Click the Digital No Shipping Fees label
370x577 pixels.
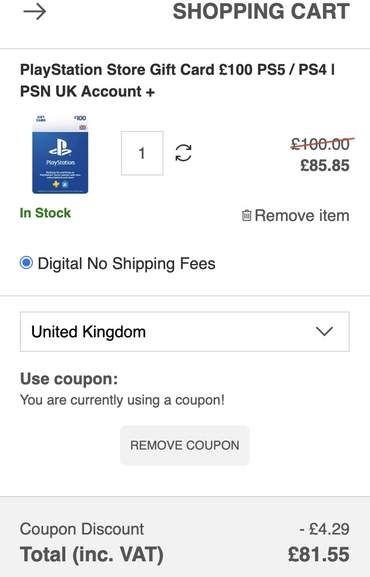coord(127,263)
